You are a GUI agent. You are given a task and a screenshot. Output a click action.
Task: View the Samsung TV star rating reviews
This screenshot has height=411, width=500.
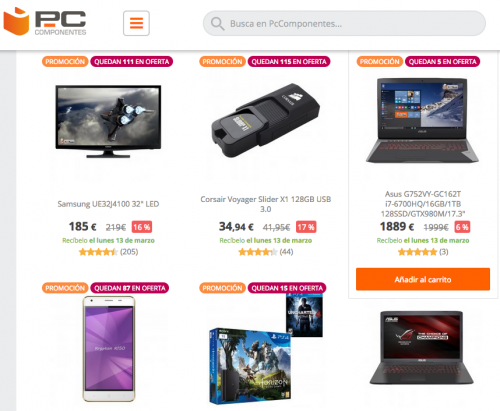(x=108, y=252)
